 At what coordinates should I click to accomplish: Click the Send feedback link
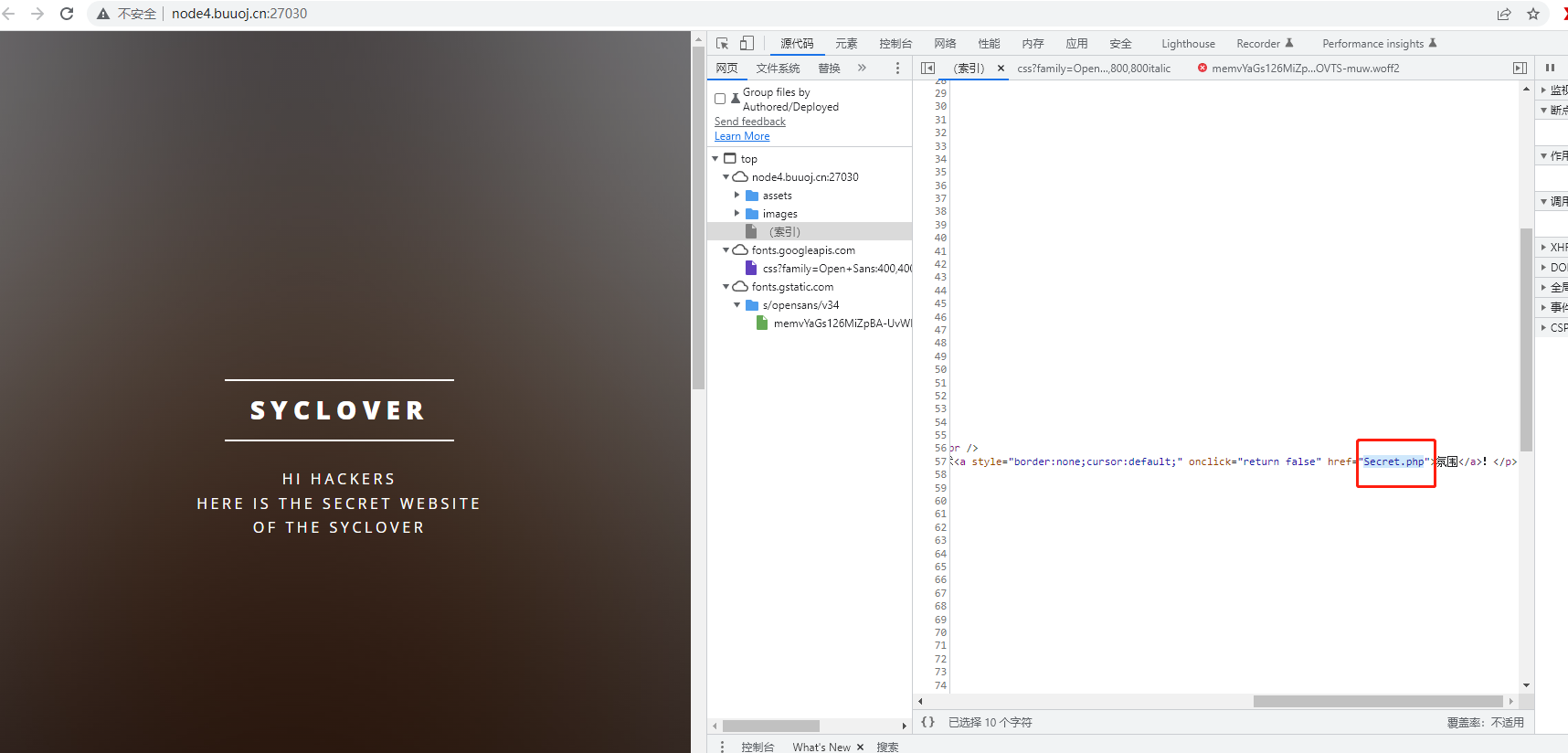click(749, 122)
